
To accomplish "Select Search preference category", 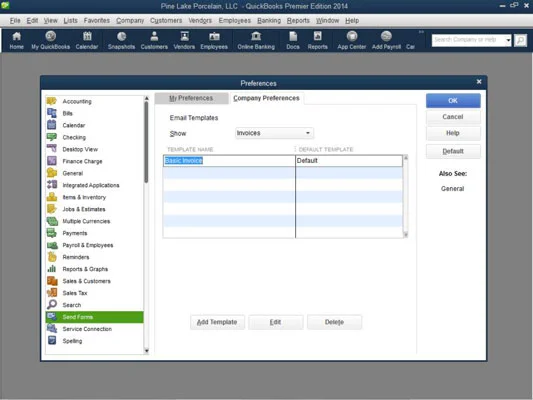I will [x=94, y=305].
